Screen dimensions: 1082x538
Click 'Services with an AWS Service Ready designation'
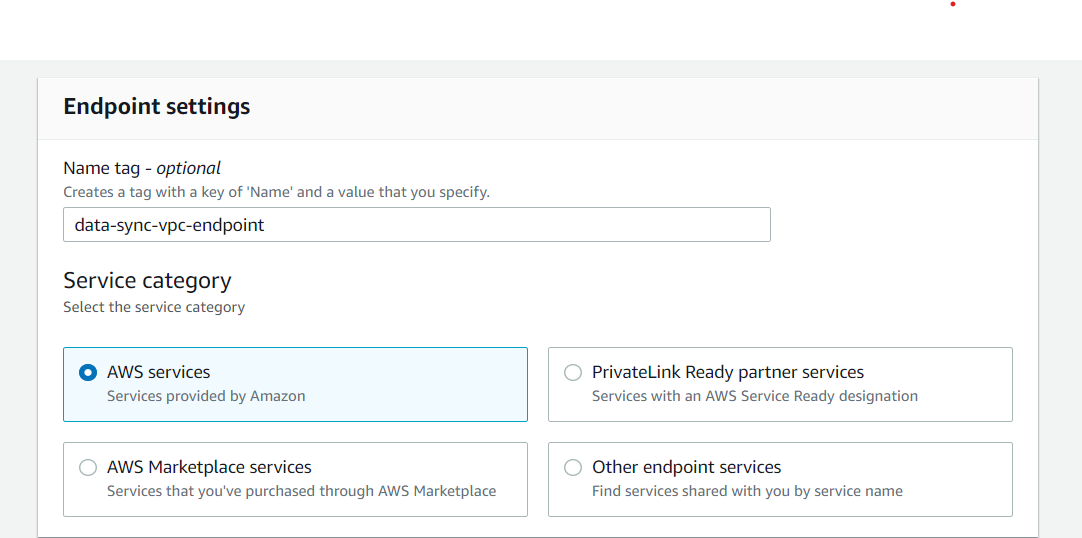click(755, 397)
